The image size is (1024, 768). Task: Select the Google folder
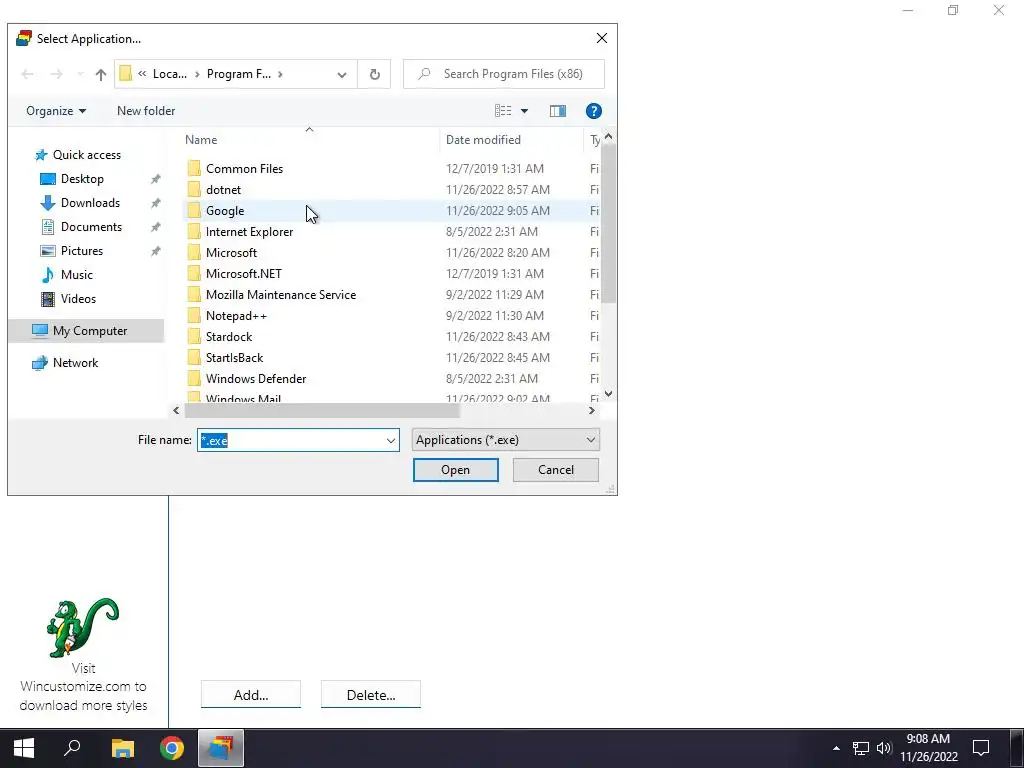[225, 210]
